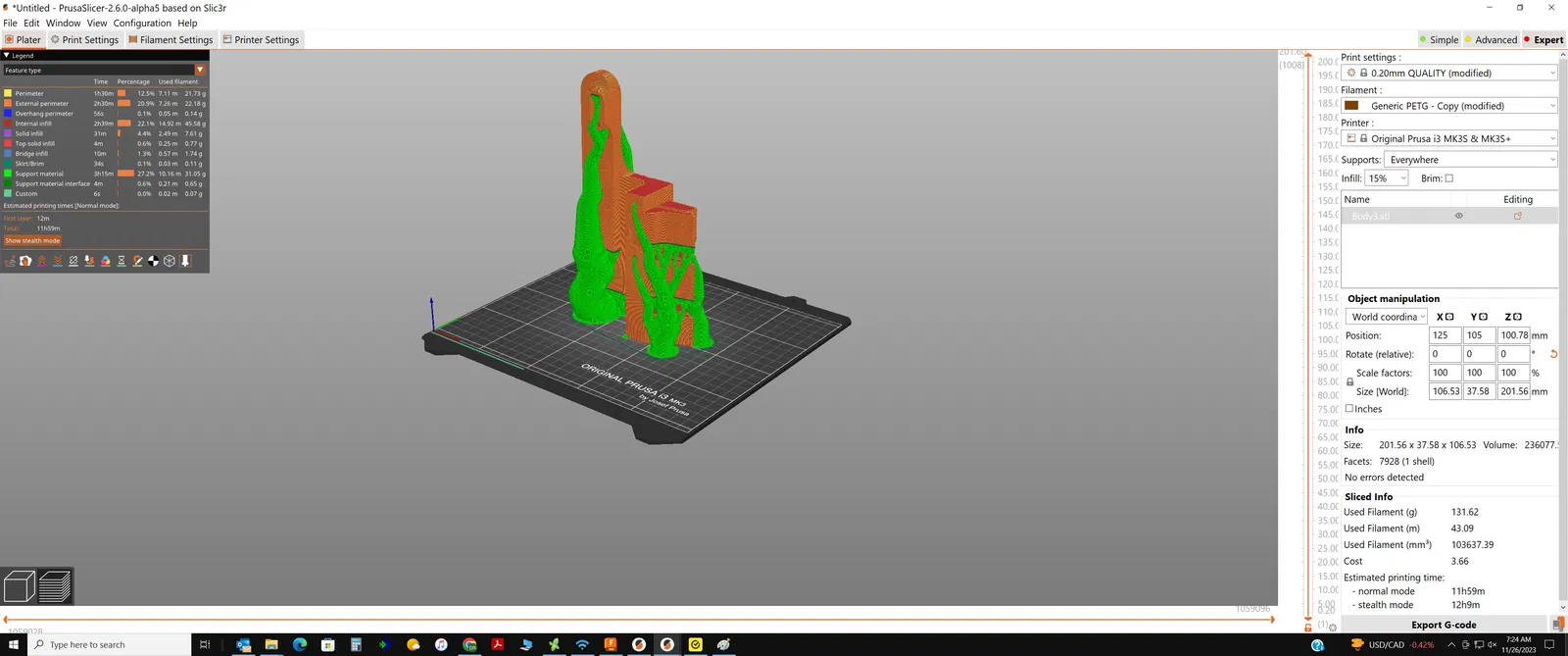Open the Feature type view dropdown

point(104,70)
